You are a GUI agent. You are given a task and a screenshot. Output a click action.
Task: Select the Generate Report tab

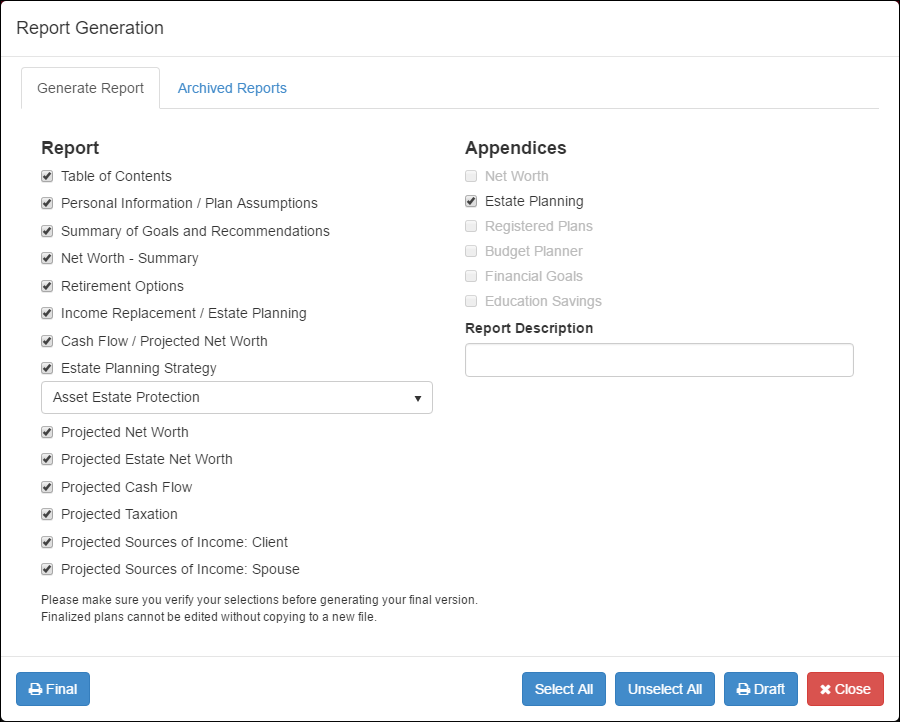pos(90,88)
